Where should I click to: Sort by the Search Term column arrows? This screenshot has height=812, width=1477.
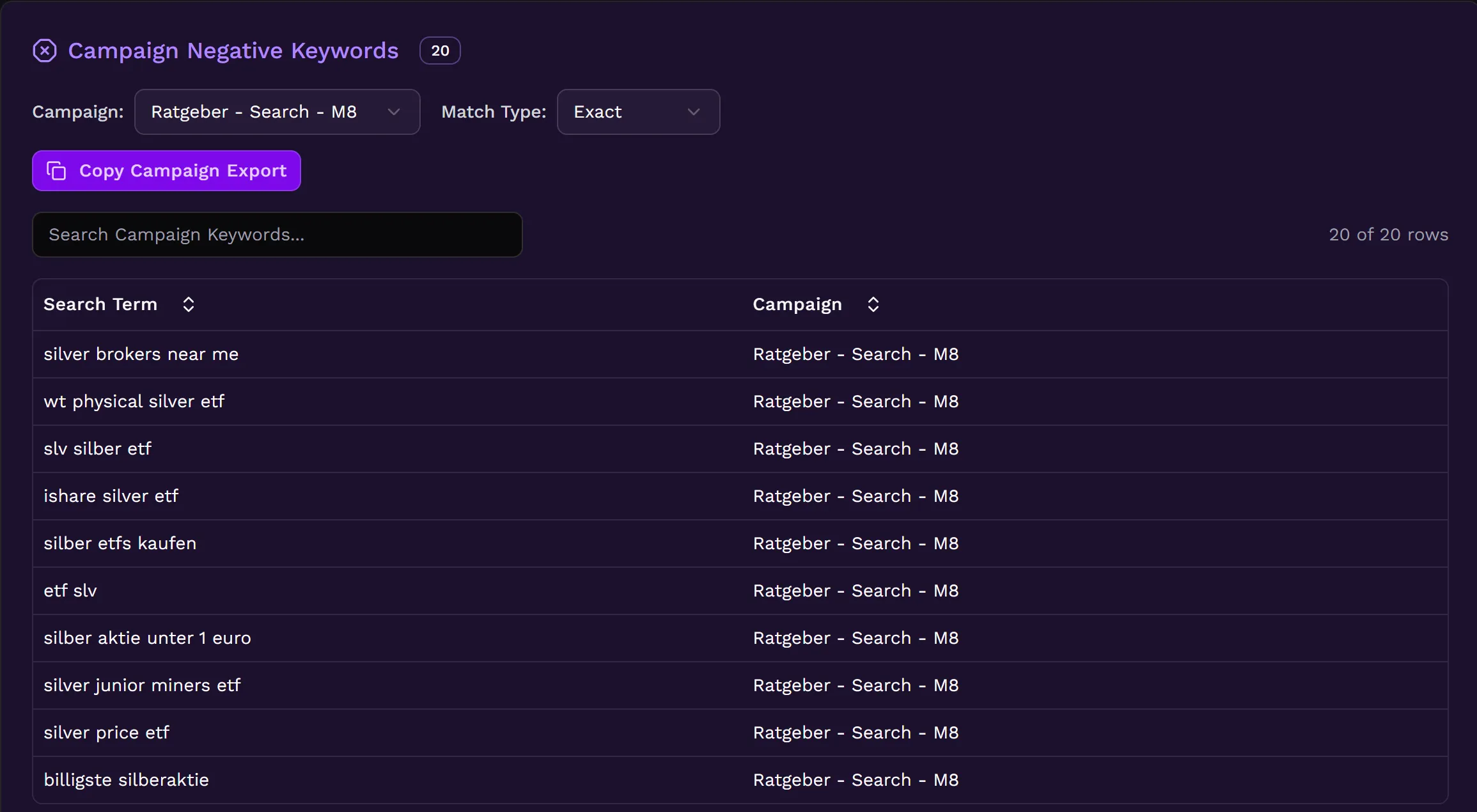coord(188,304)
